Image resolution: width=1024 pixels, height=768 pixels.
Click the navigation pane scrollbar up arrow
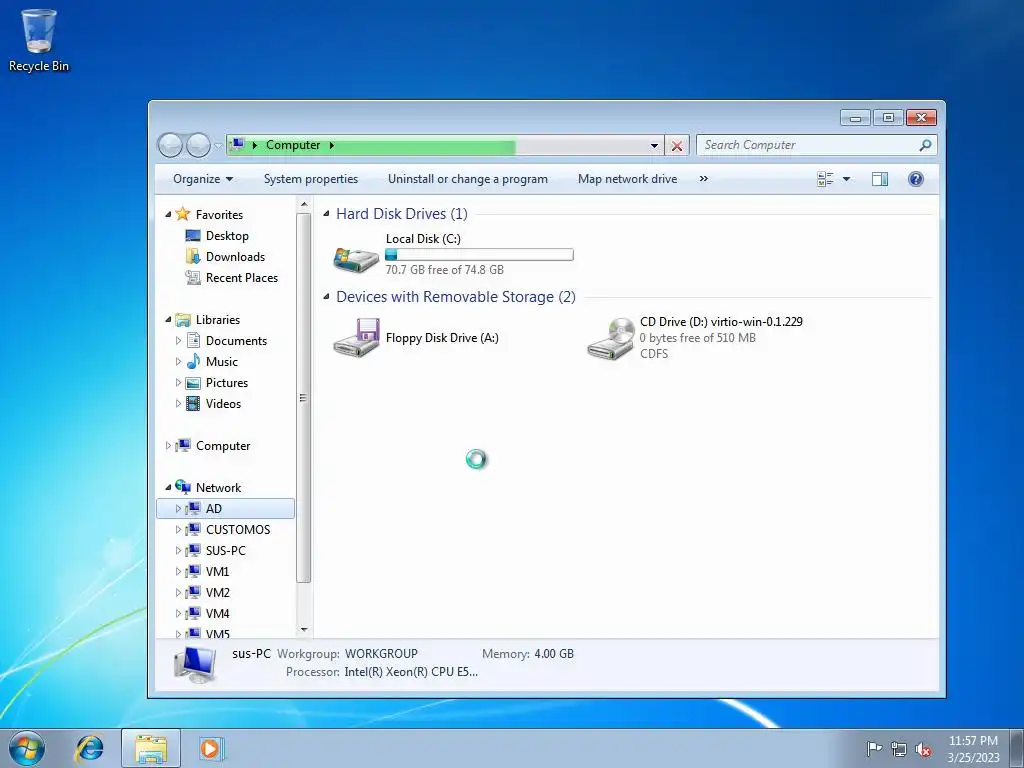[x=304, y=205]
